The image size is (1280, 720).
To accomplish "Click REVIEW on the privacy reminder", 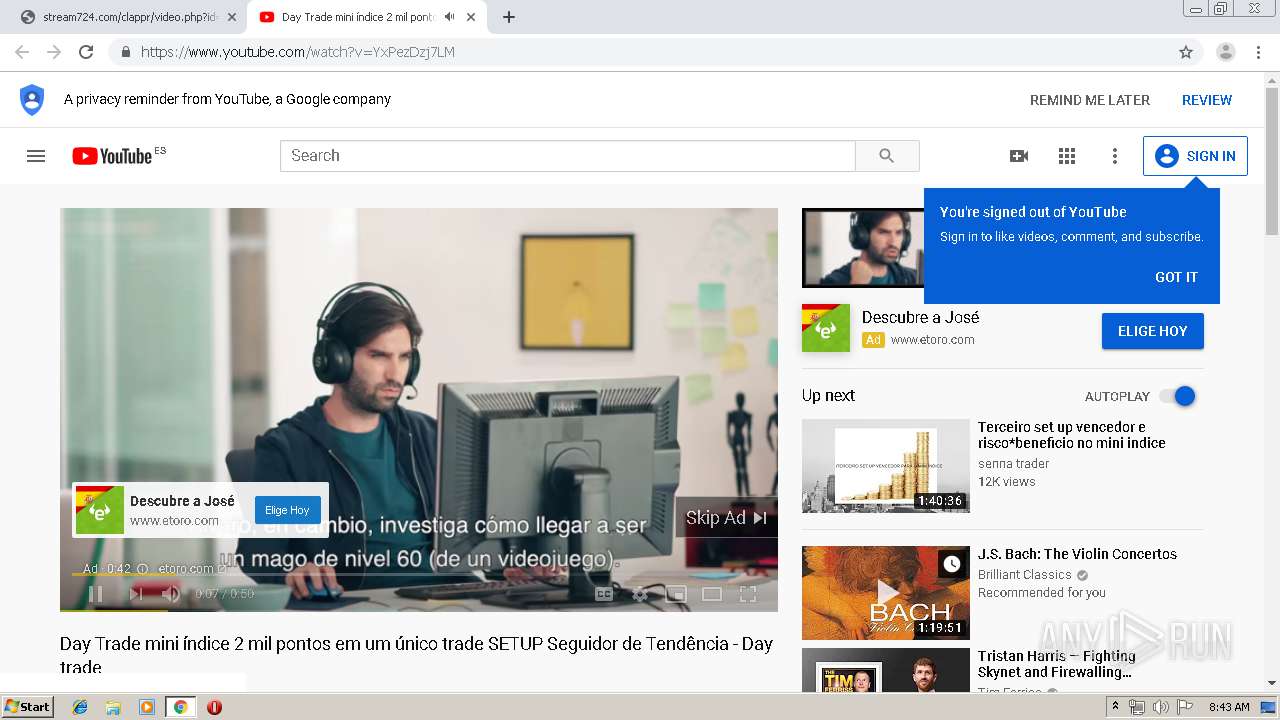I will pyautogui.click(x=1207, y=100).
